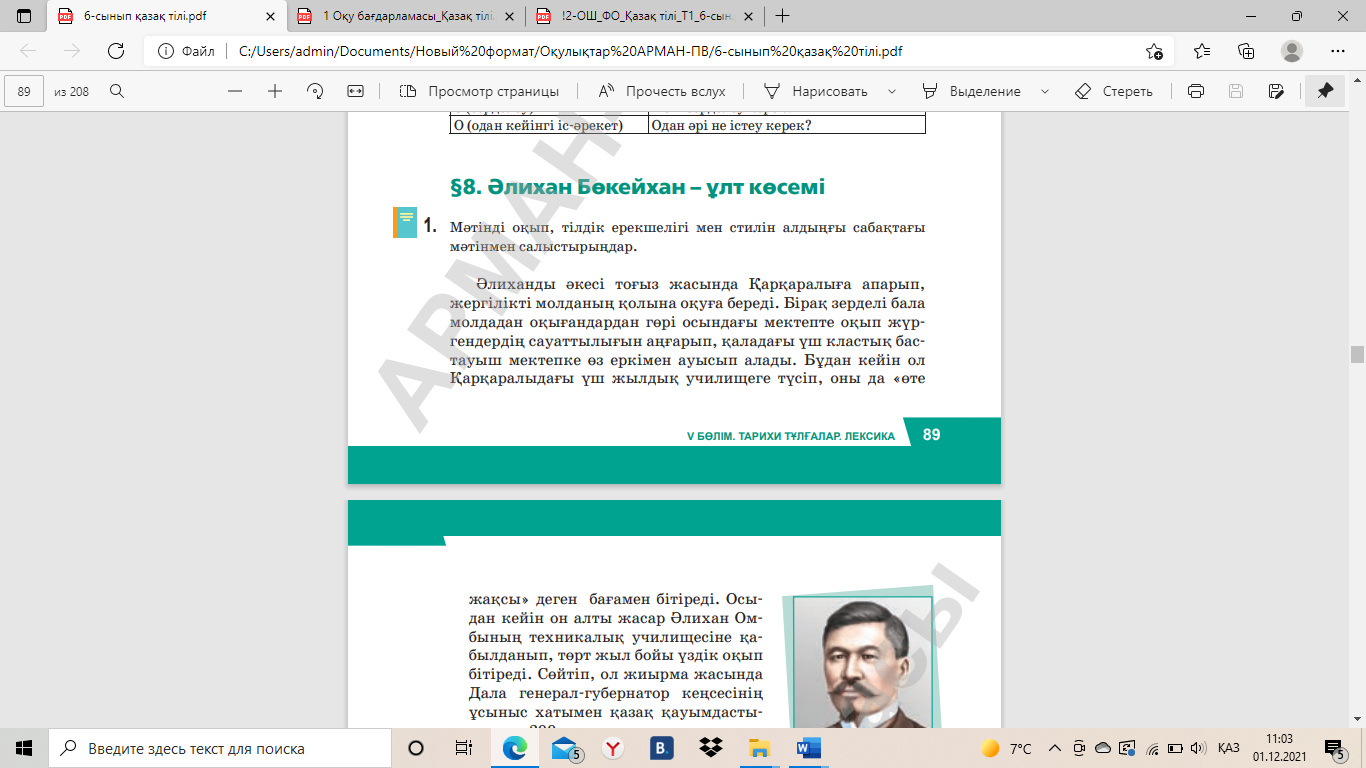Rotate the PDF page
The width and height of the screenshot is (1366, 768).
(315, 91)
